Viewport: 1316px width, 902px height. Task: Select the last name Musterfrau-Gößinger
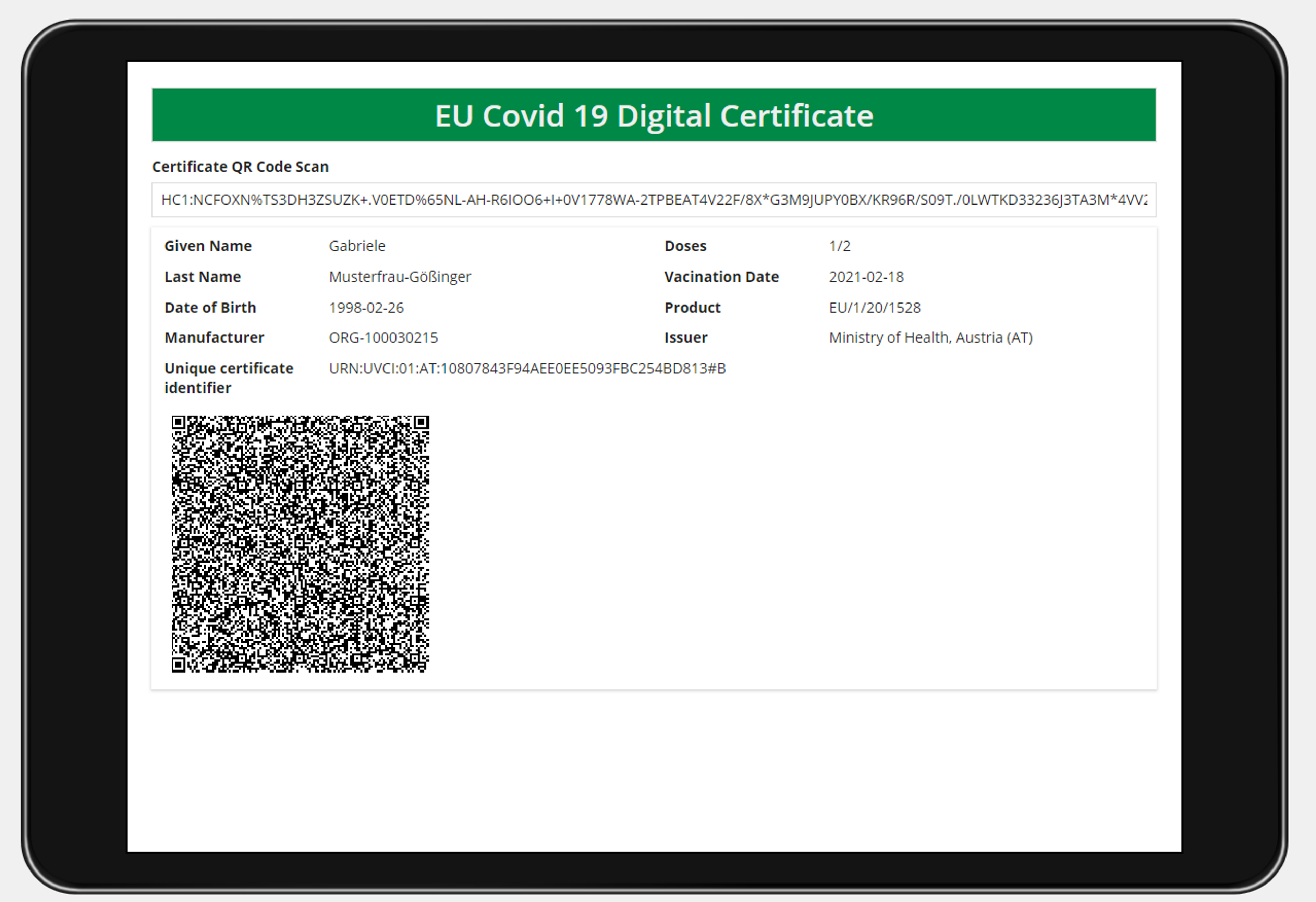[400, 277]
